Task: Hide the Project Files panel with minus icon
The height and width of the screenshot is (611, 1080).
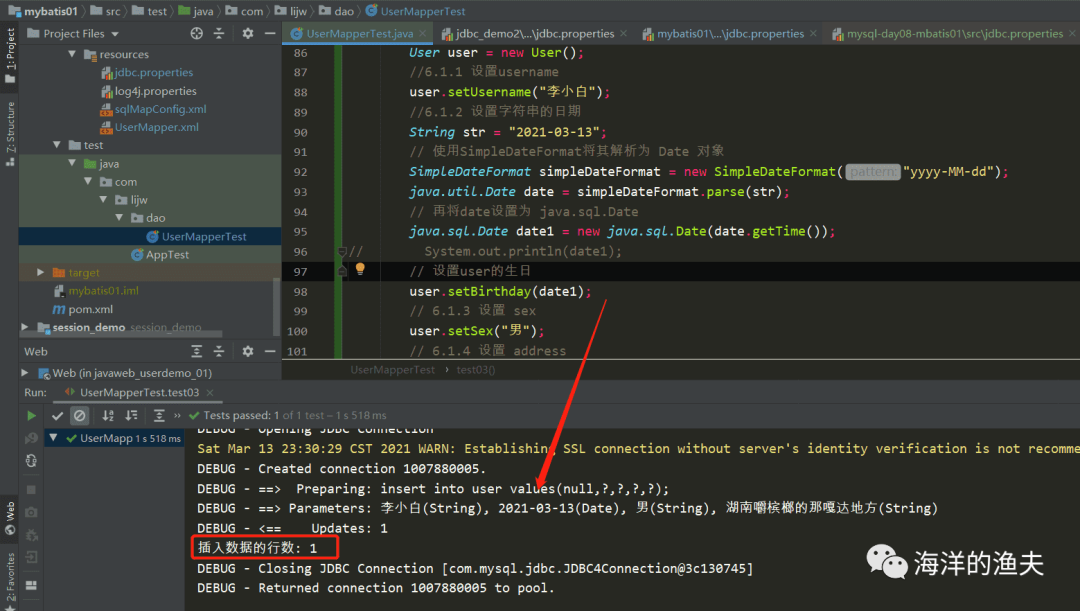Action: point(270,33)
